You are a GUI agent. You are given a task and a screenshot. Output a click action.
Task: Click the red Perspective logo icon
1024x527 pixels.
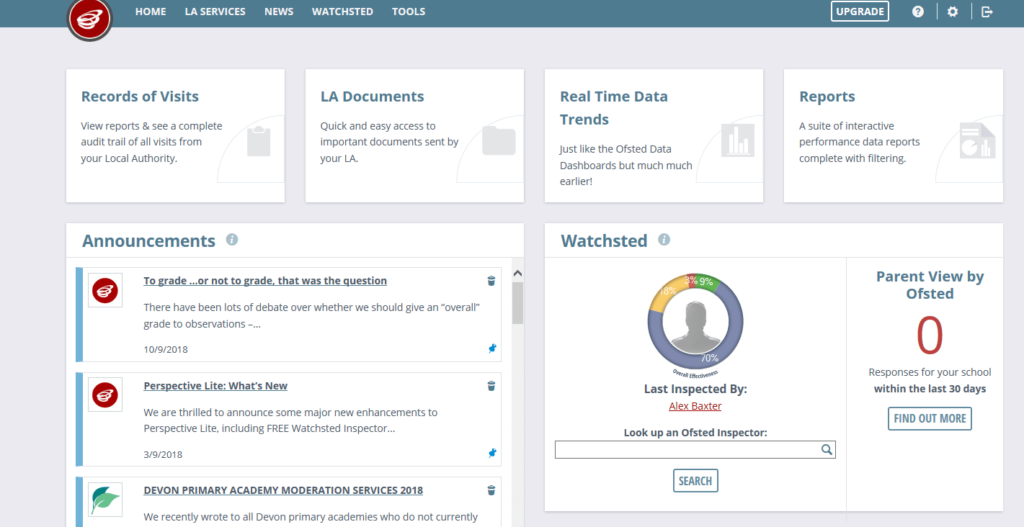pos(90,19)
